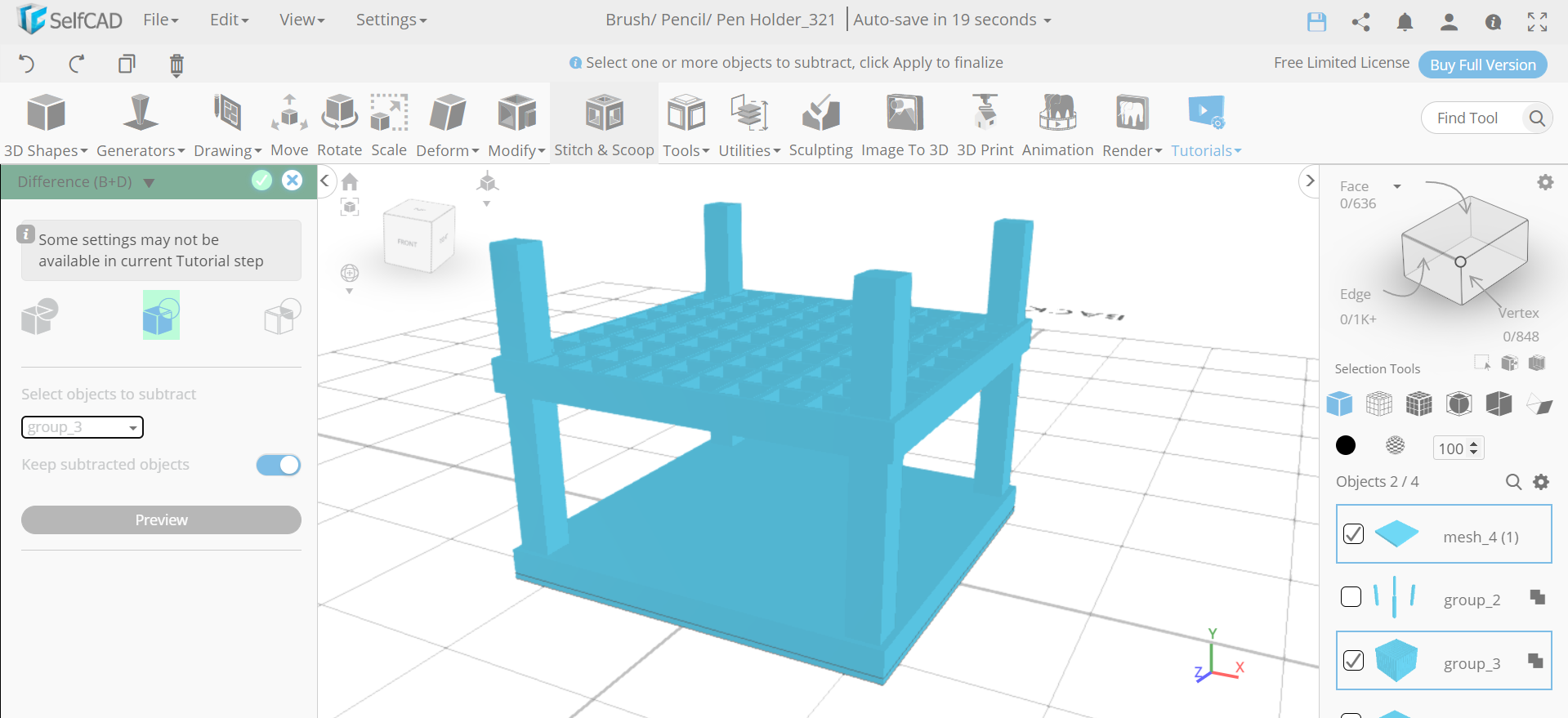Screen dimensions: 1568x718
Task: Open the Difference (B+D) tool dropdown
Action: 149,183
